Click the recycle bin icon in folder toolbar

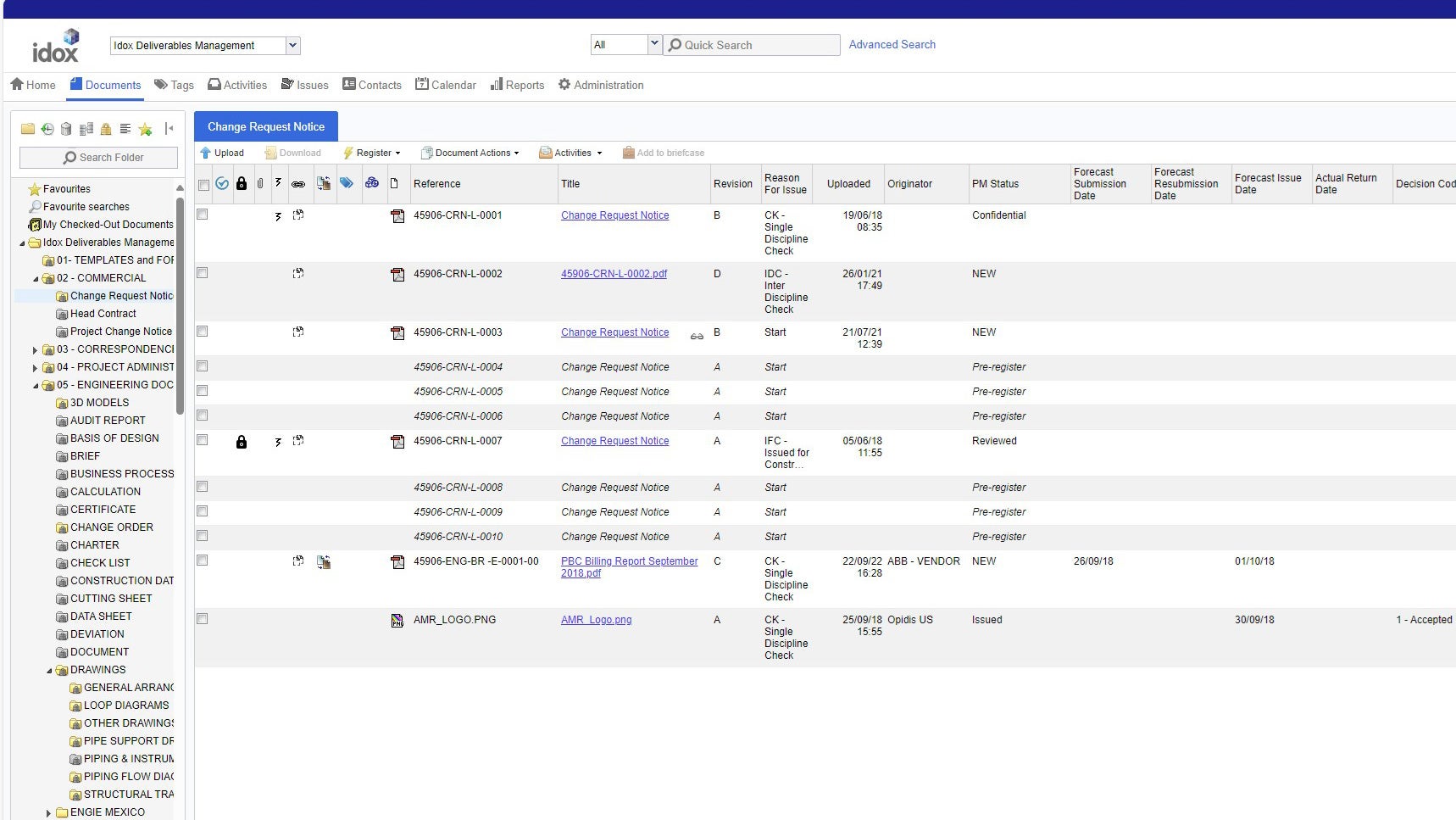66,129
